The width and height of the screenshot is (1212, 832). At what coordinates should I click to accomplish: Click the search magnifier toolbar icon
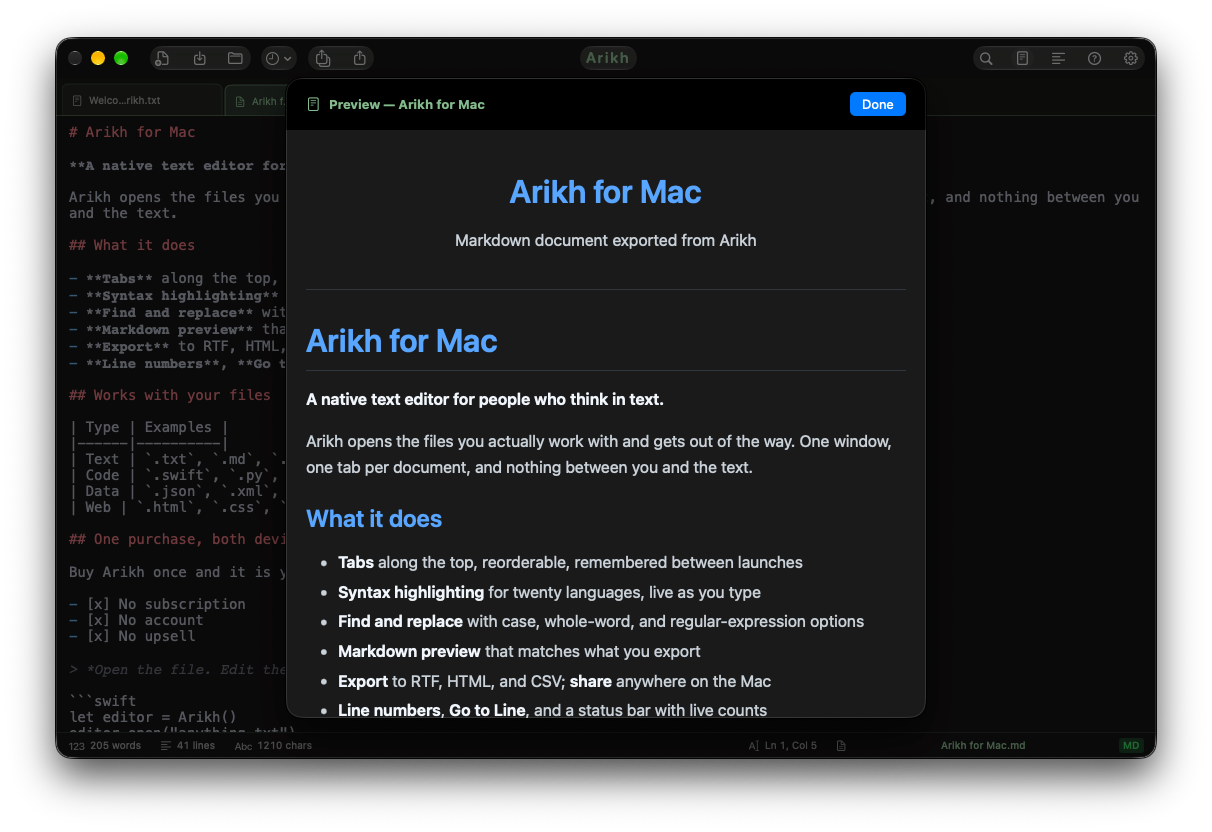986,58
